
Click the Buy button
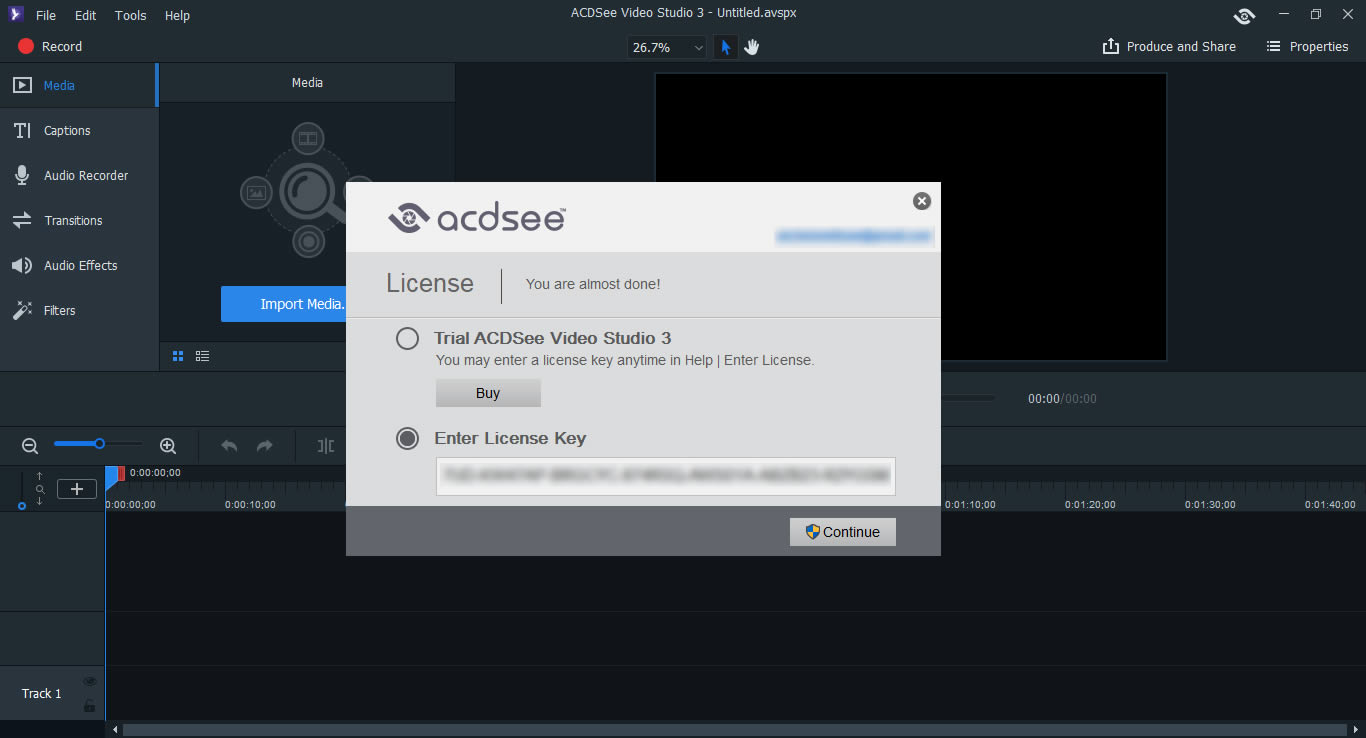pos(488,393)
